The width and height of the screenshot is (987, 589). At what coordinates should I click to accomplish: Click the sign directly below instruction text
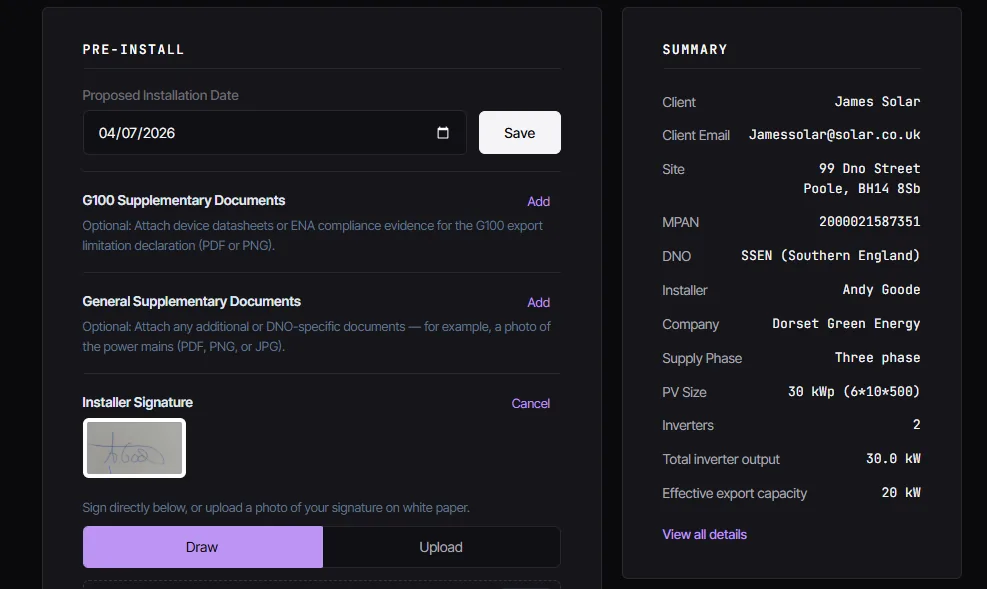[276, 508]
